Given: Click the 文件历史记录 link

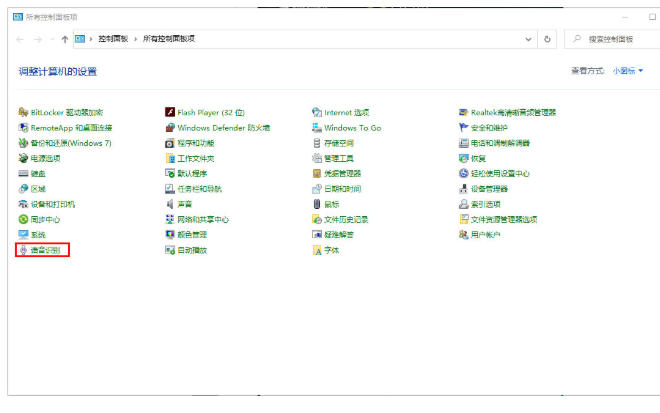Looking at the screenshot, I should 346,219.
